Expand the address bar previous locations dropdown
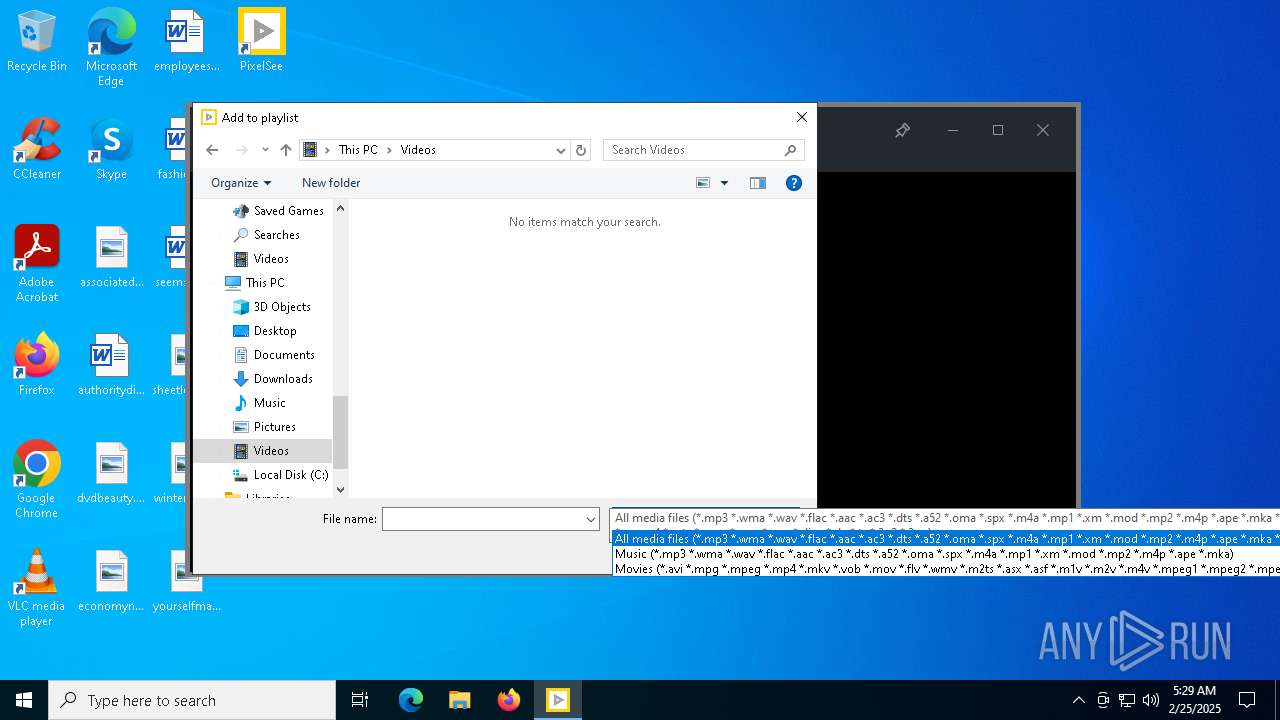Viewport: 1280px width, 720px height. click(561, 150)
